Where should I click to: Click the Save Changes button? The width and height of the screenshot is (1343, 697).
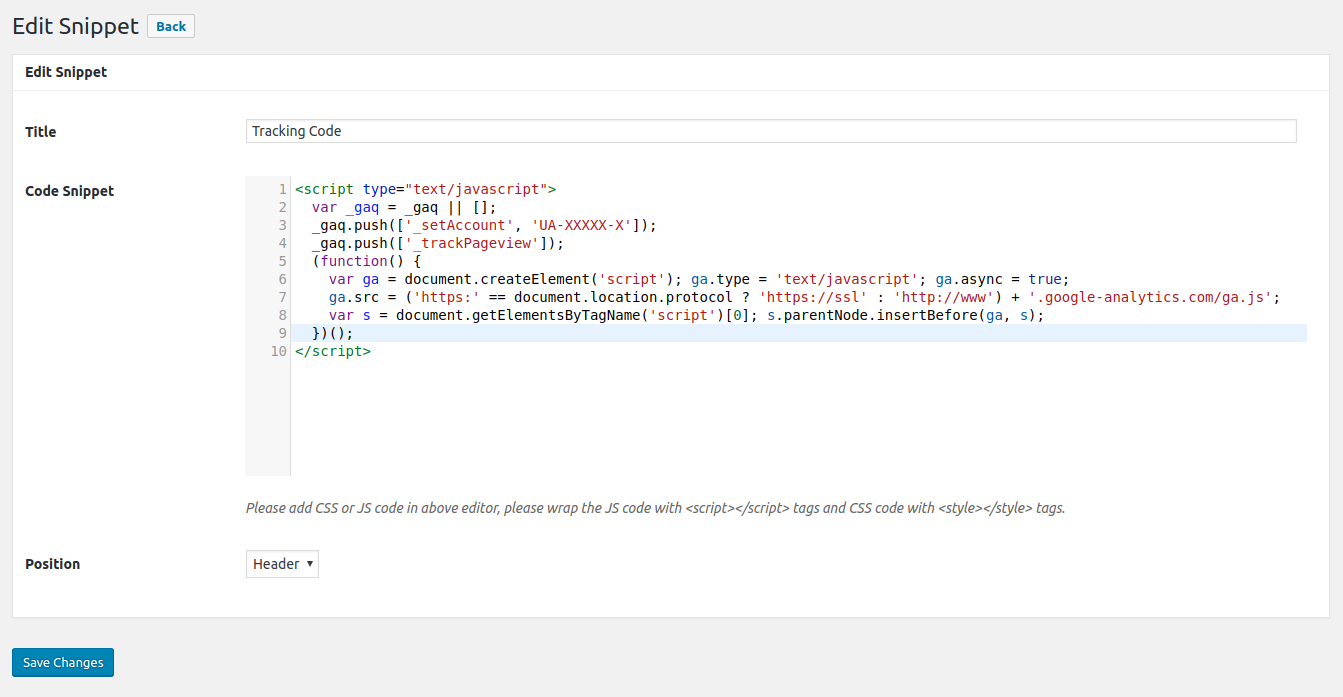(63, 662)
